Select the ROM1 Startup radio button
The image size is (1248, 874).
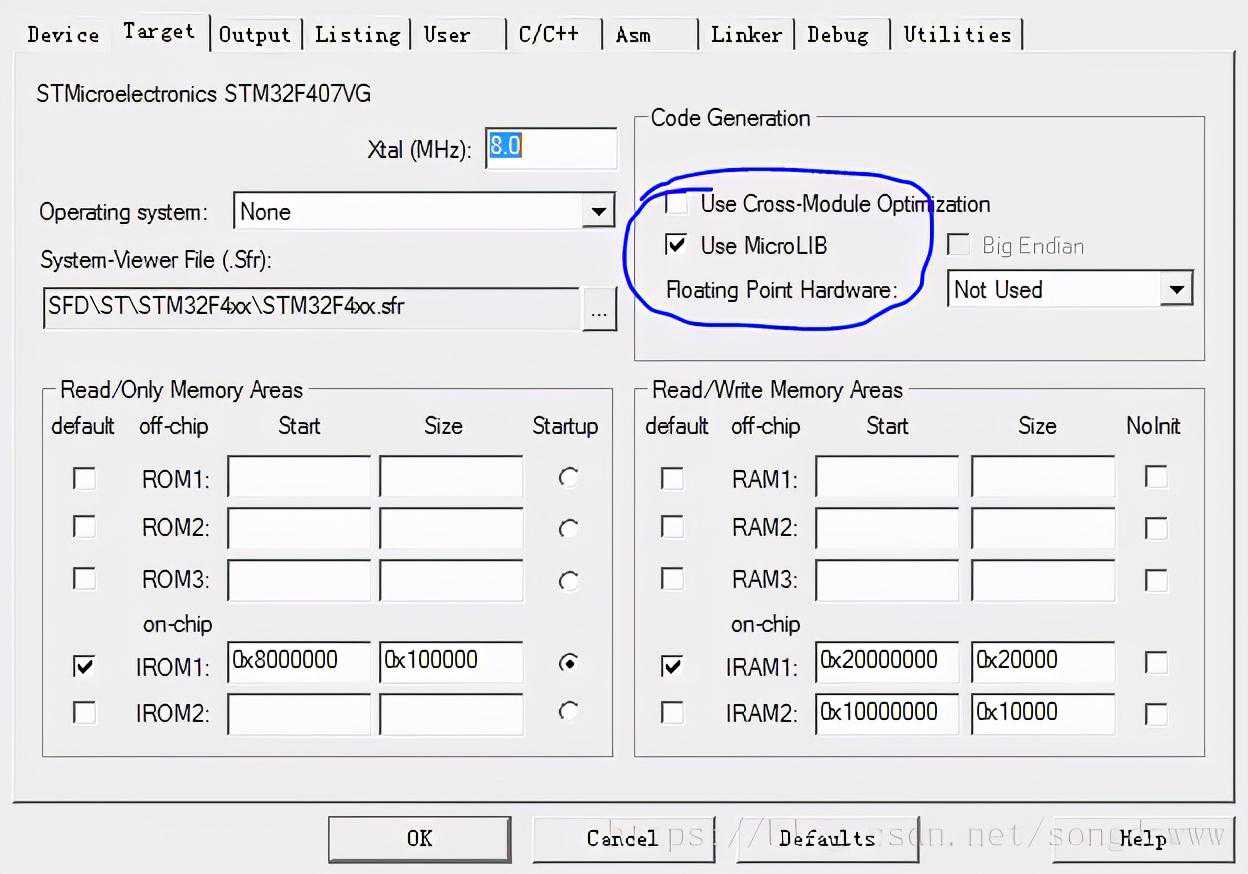coord(568,478)
